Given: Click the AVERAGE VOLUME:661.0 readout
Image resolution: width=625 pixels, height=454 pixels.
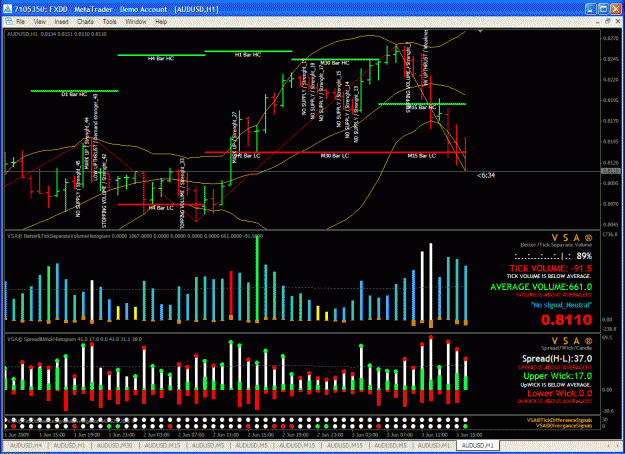Looking at the screenshot, I should coord(541,287).
